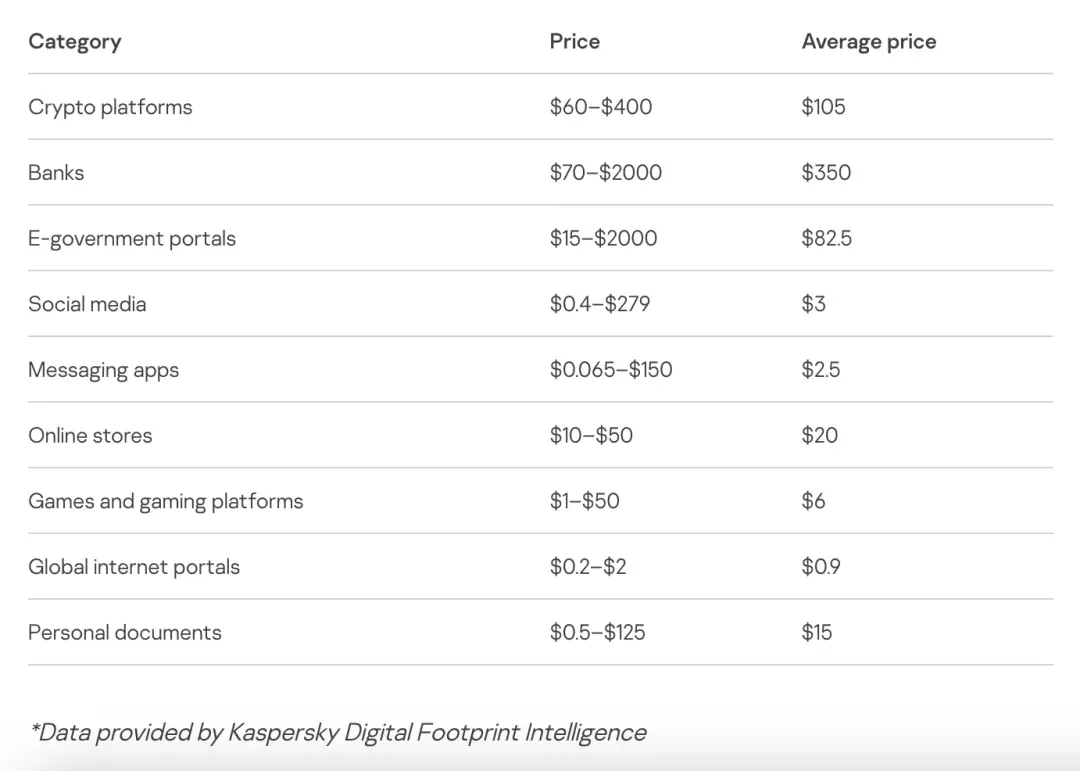Click the Social media category cell
The height and width of the screenshot is (771, 1080).
pos(87,304)
